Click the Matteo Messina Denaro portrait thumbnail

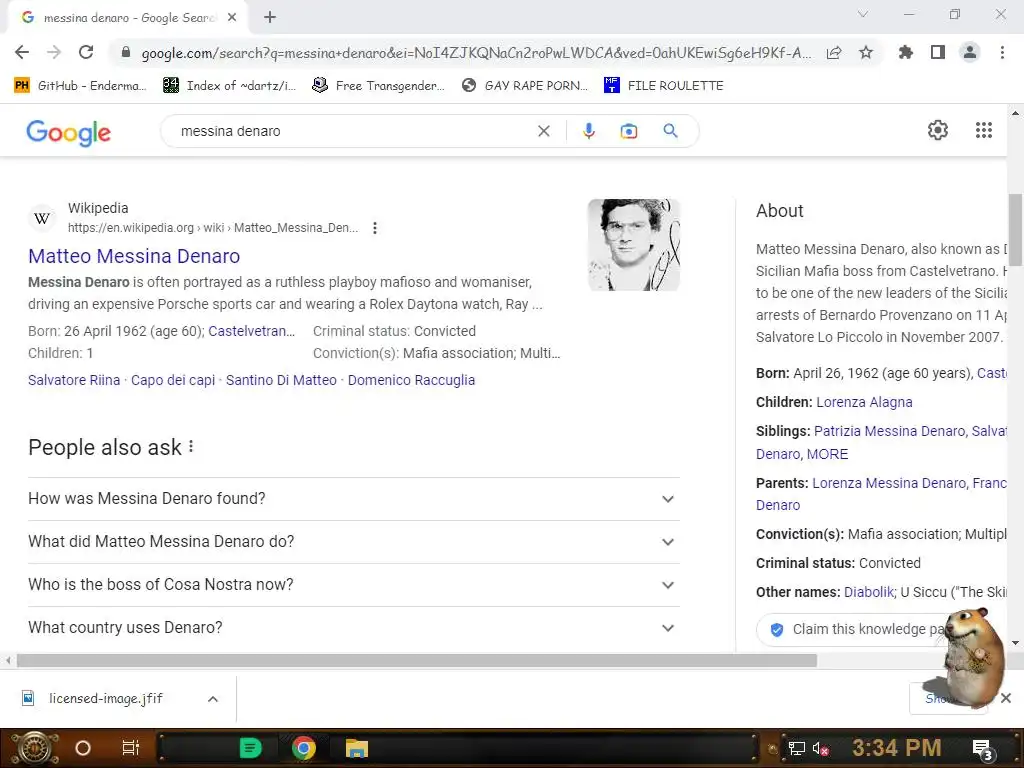point(633,245)
